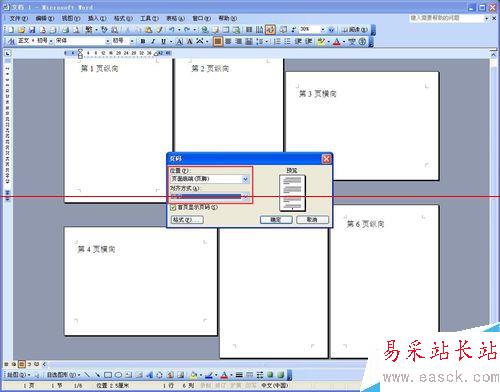Viewport: 500px width, 392px height.
Task: Select the Oval drawing tool
Action: coord(118,375)
